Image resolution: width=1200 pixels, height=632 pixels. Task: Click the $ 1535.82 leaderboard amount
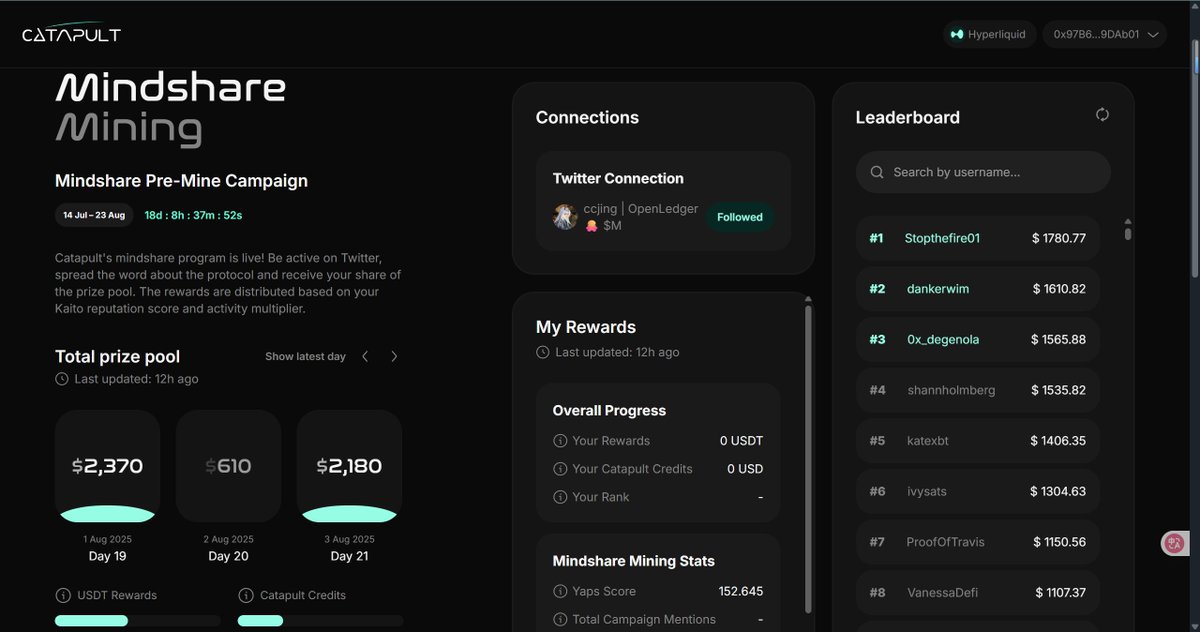pyautogui.click(x=1059, y=390)
